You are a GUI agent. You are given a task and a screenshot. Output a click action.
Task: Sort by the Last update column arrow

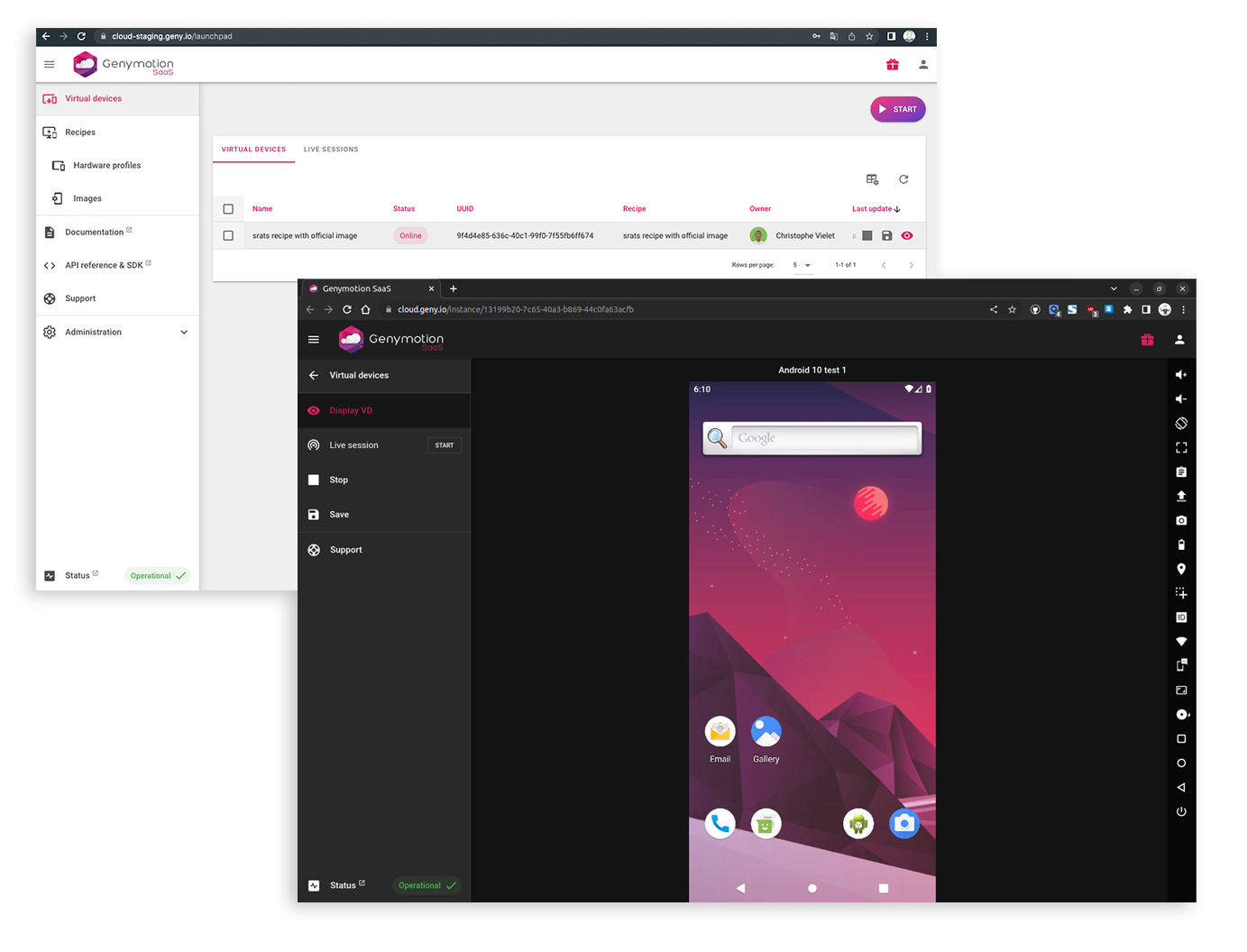[897, 209]
